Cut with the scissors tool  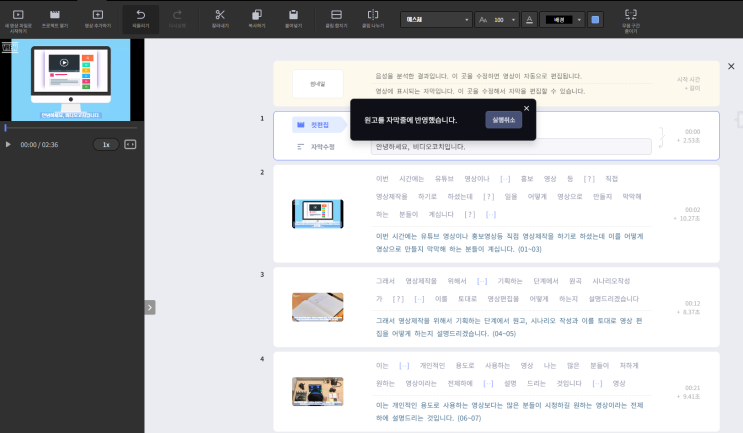pyautogui.click(x=220, y=19)
